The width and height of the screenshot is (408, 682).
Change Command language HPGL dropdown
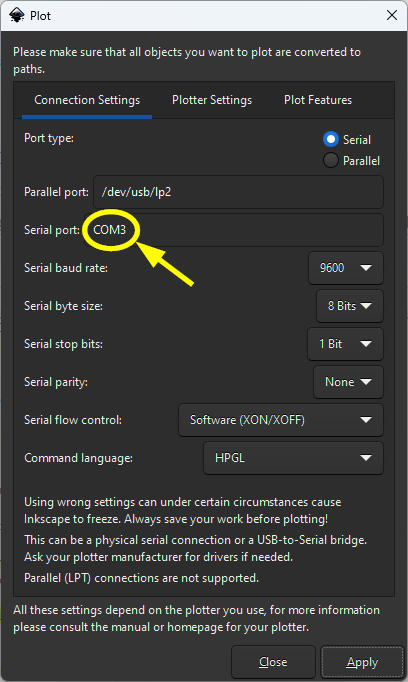tap(294, 458)
